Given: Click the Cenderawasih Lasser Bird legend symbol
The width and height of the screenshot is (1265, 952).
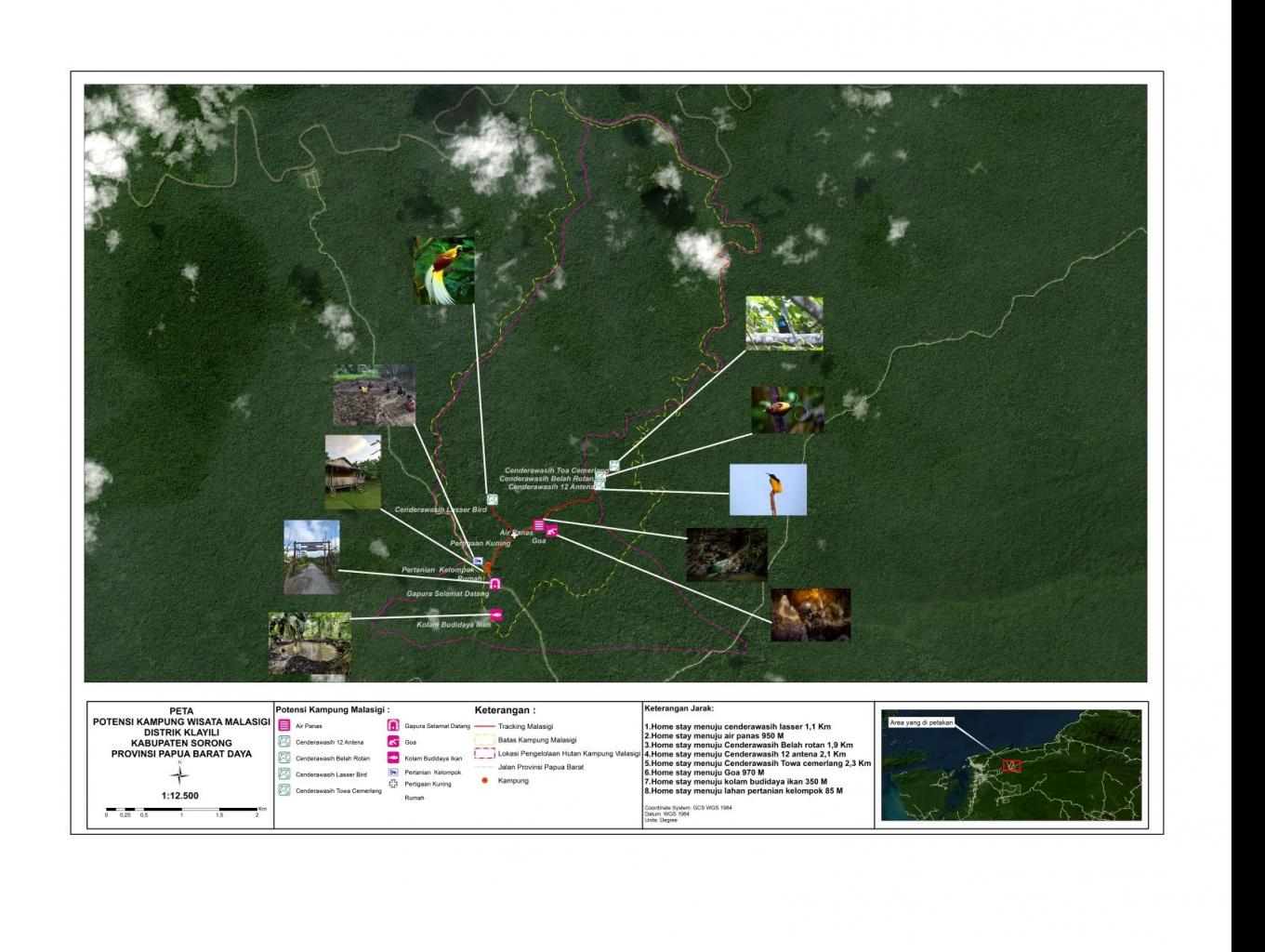Looking at the screenshot, I should (x=284, y=773).
